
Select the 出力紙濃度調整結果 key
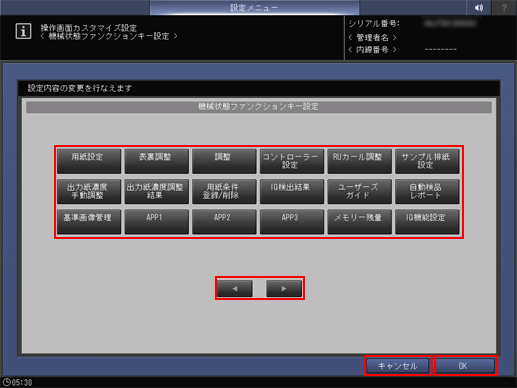pyautogui.click(x=157, y=191)
